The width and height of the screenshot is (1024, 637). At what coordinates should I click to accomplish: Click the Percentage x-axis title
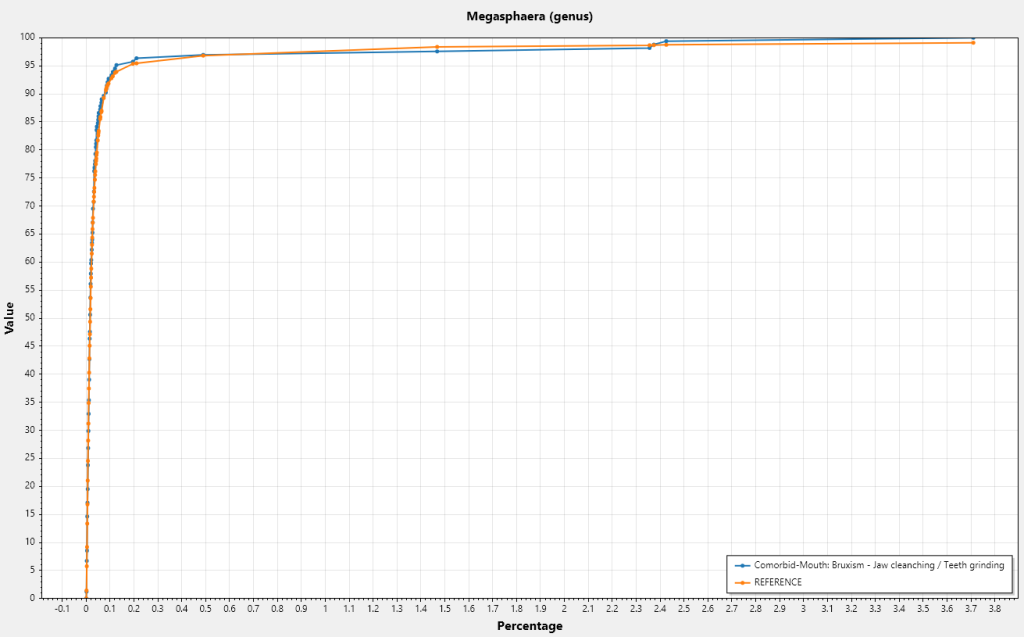[530, 626]
